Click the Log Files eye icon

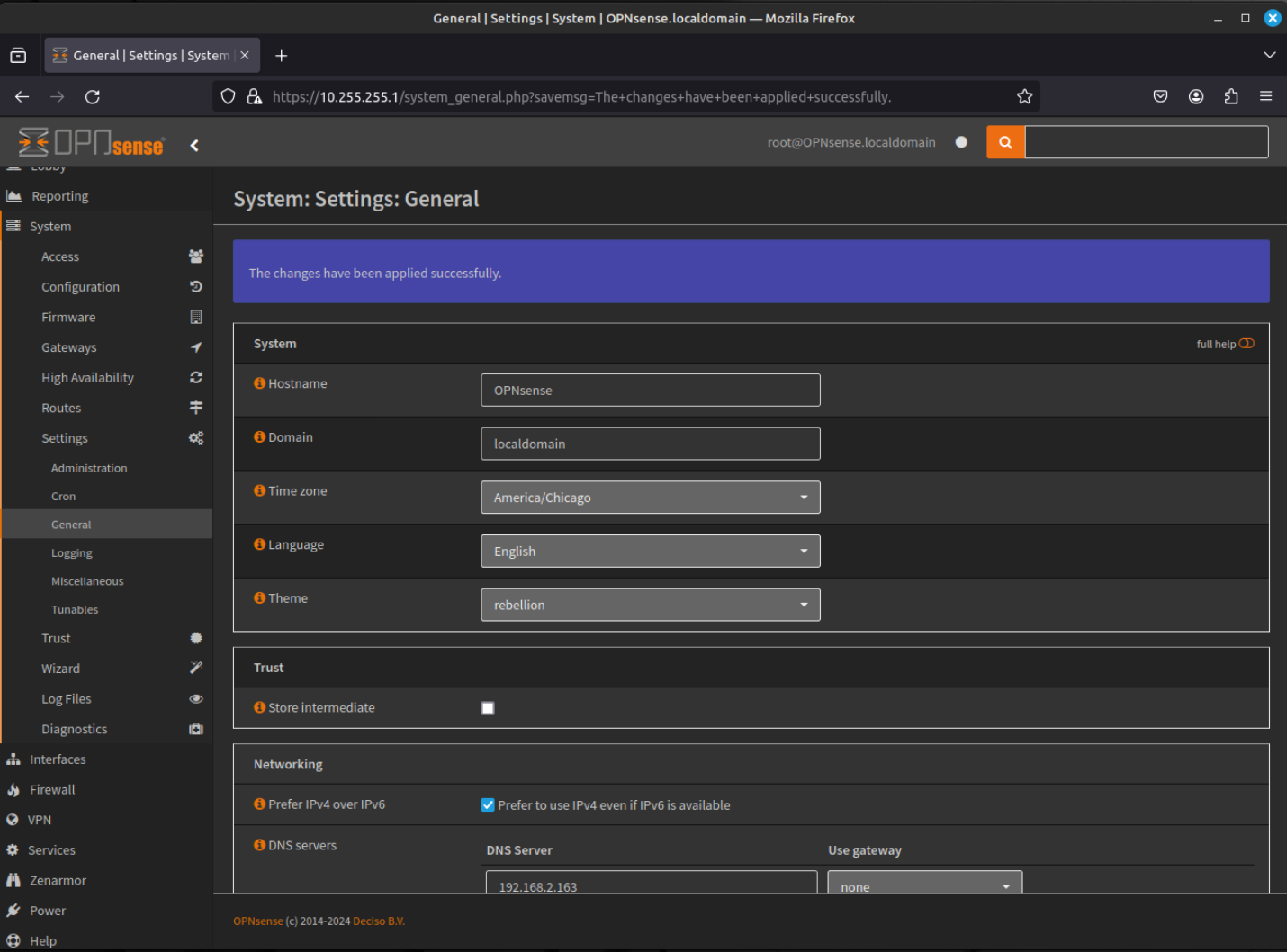point(196,698)
